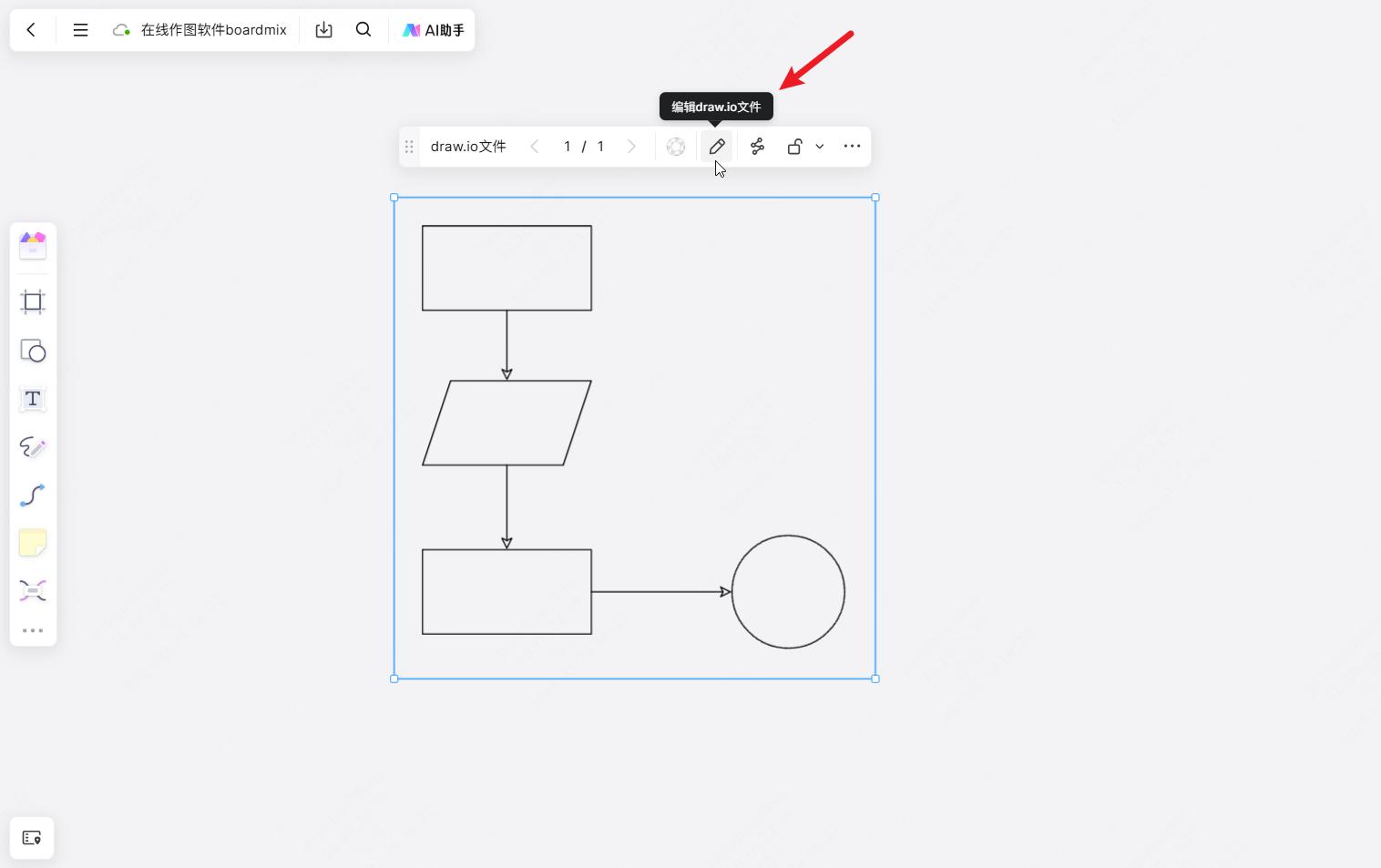Image resolution: width=1381 pixels, height=868 pixels.
Task: Go back with the left chevron
Action: tap(31, 30)
